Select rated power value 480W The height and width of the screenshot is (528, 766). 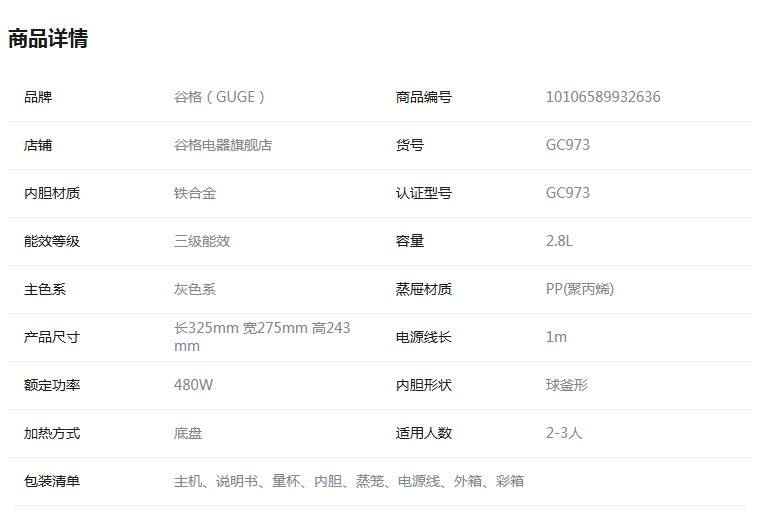click(193, 385)
